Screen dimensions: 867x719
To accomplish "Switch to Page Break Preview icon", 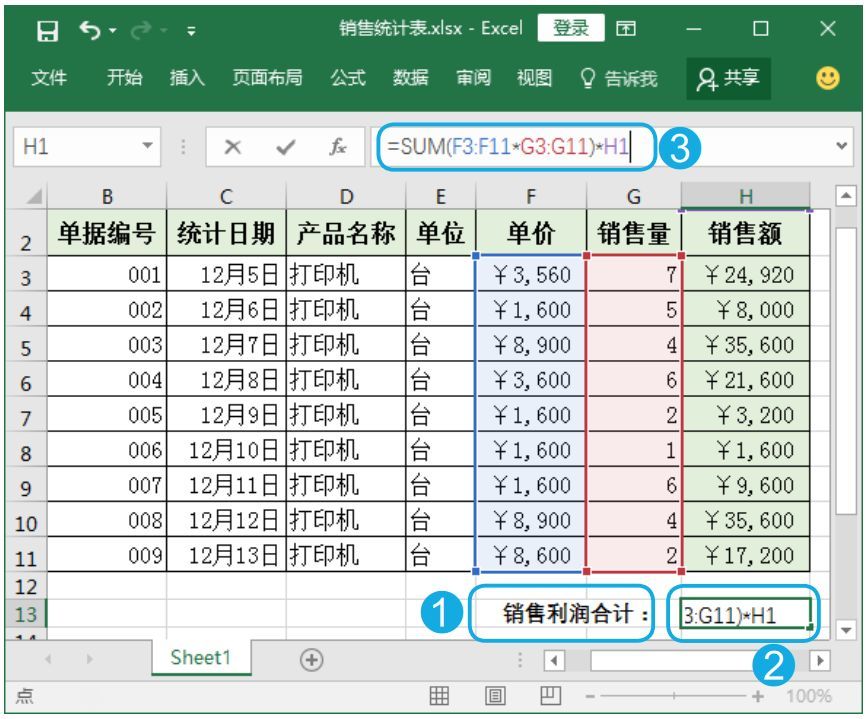I will [x=550, y=696].
